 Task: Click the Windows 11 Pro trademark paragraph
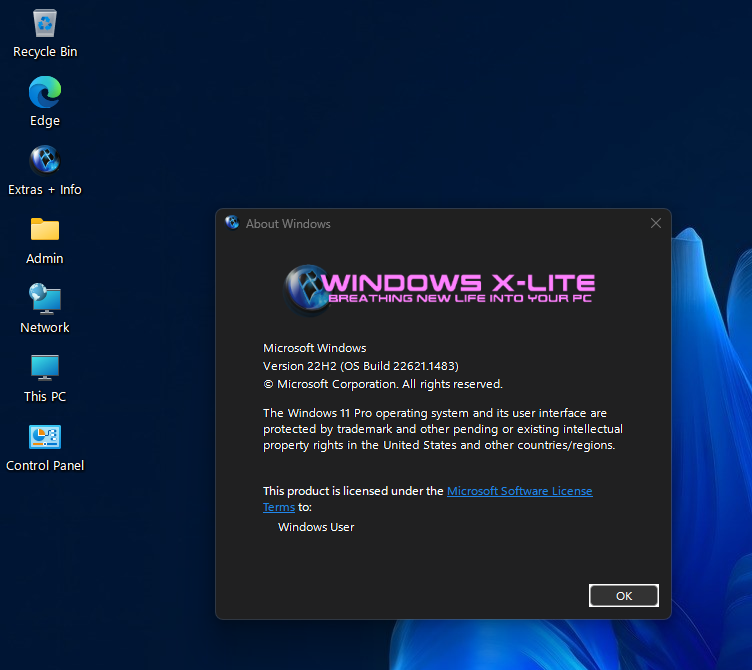pos(442,429)
